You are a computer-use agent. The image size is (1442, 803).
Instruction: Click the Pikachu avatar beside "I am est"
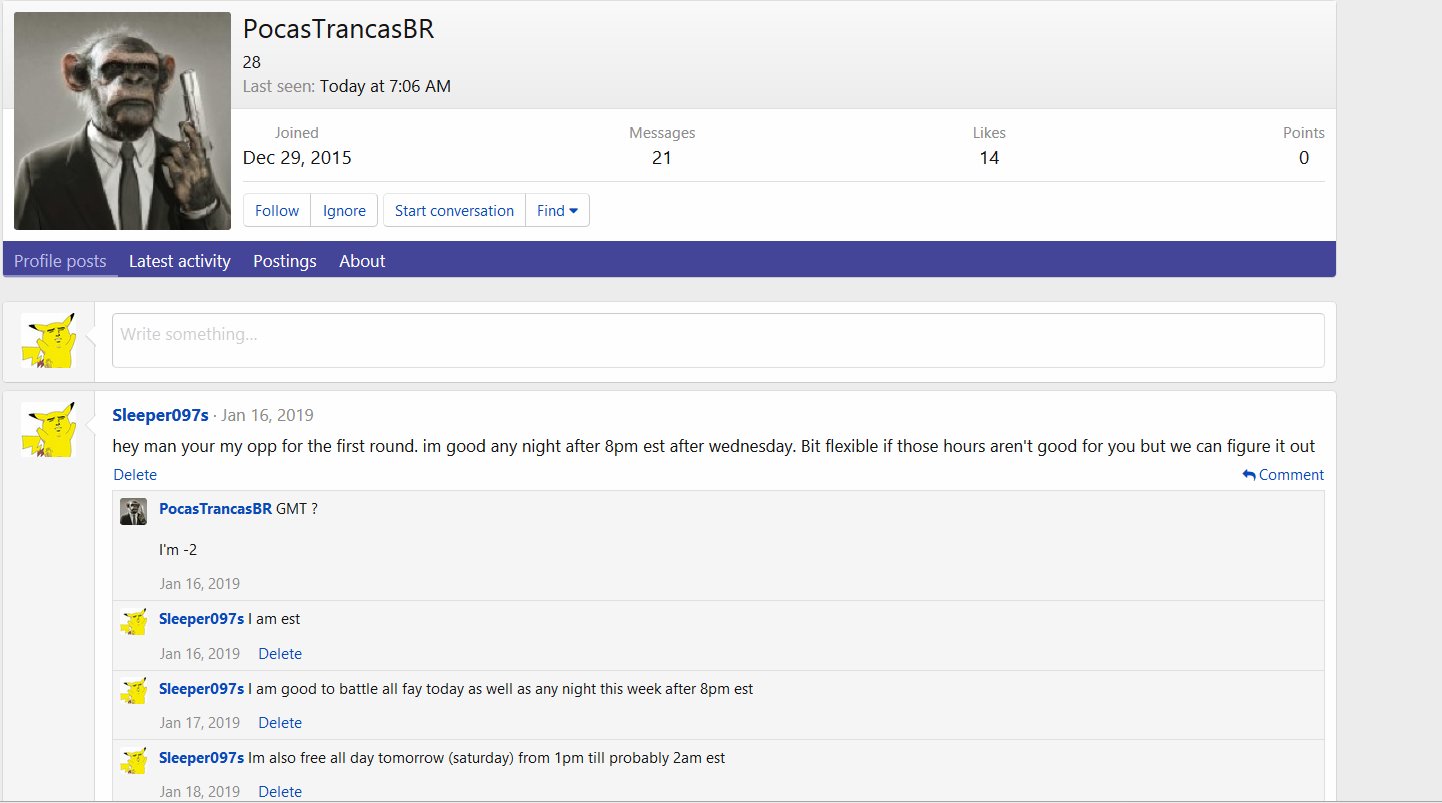tap(133, 621)
